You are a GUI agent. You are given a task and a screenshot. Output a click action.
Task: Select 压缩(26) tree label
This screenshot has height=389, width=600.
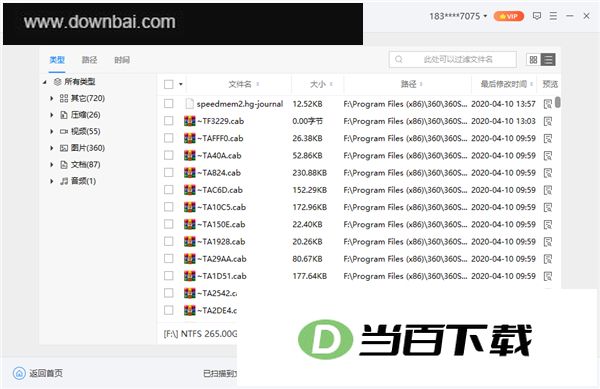(x=85, y=115)
